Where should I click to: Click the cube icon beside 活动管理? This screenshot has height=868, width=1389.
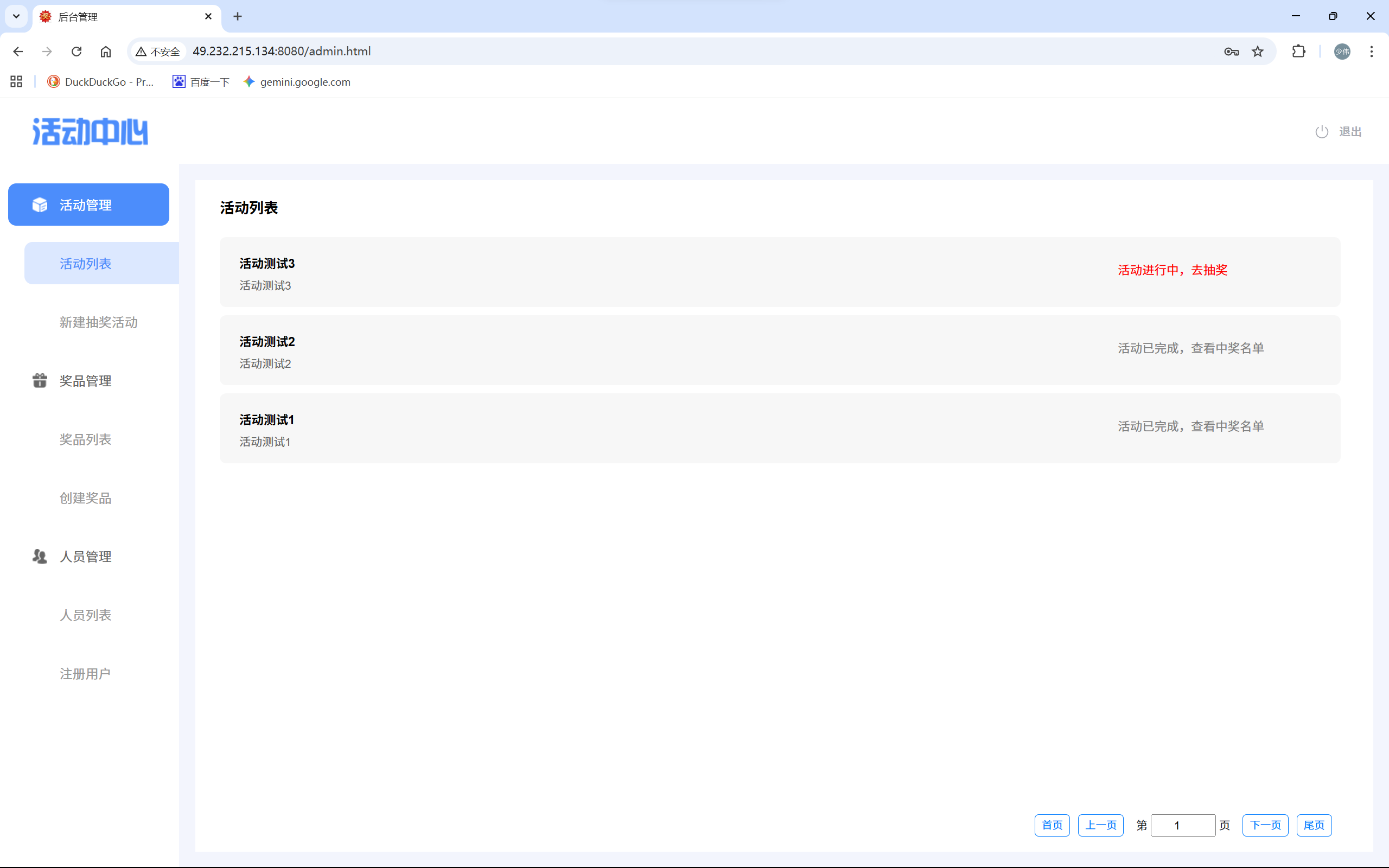pos(40,205)
